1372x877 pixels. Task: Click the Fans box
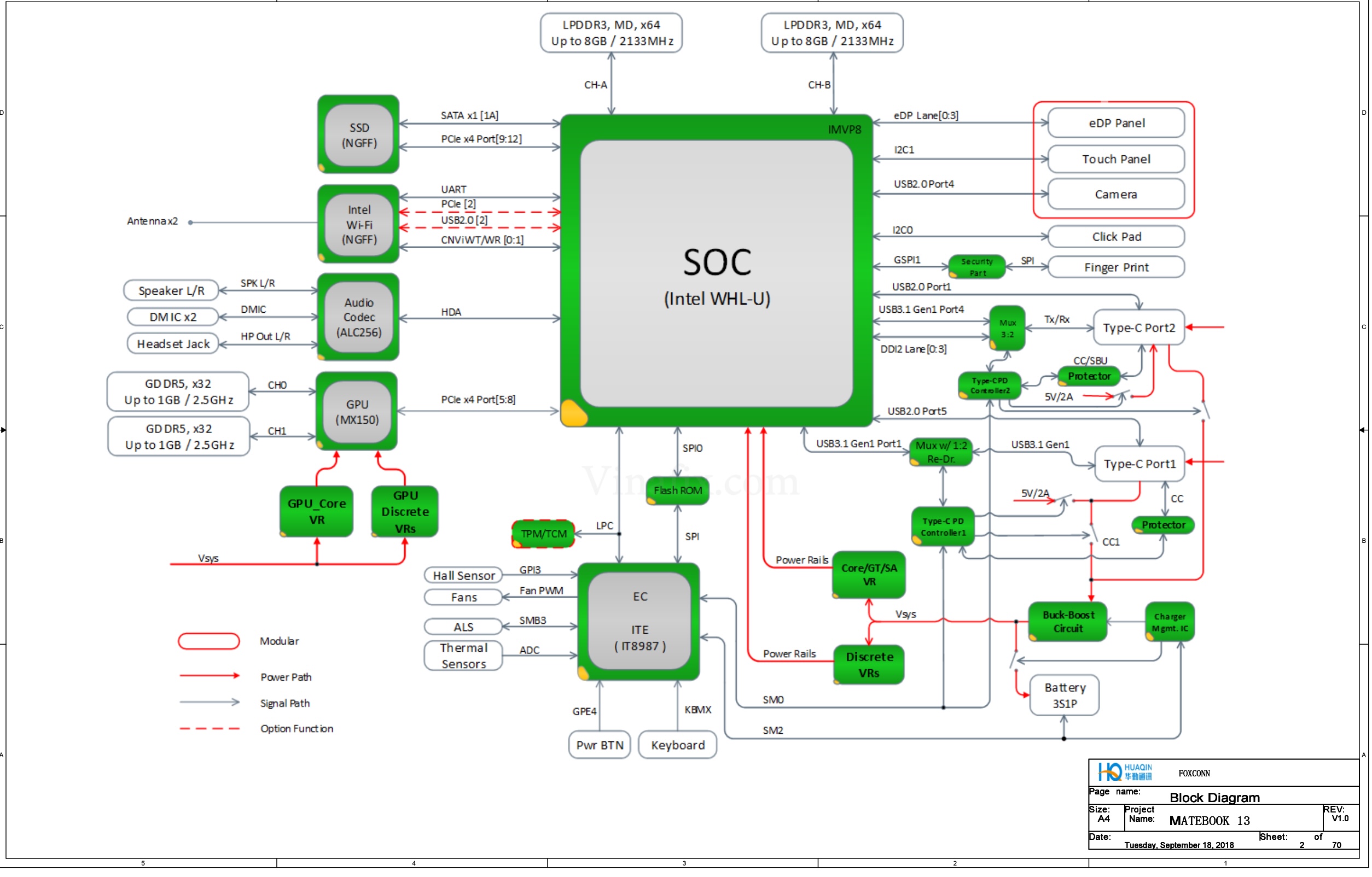[x=464, y=598]
